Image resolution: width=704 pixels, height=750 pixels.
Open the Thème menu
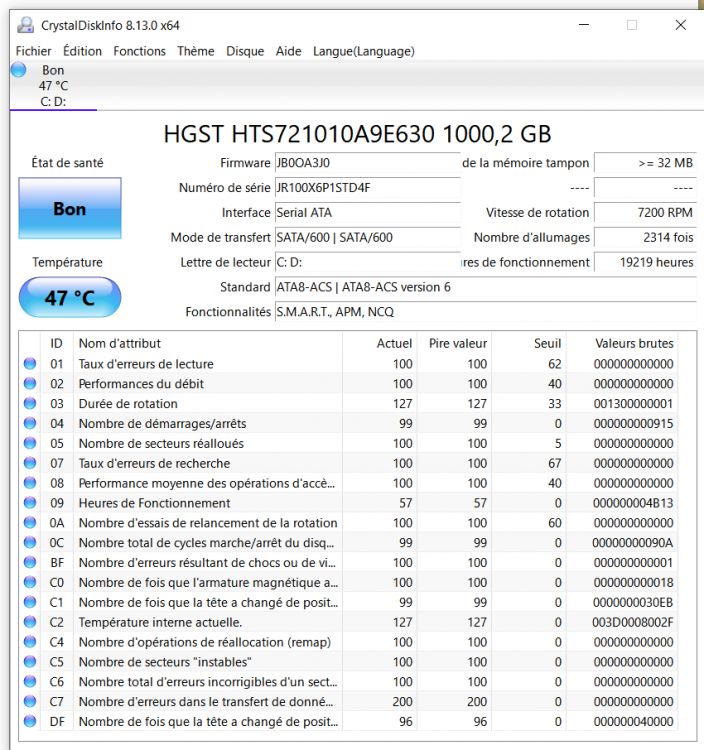[x=196, y=51]
